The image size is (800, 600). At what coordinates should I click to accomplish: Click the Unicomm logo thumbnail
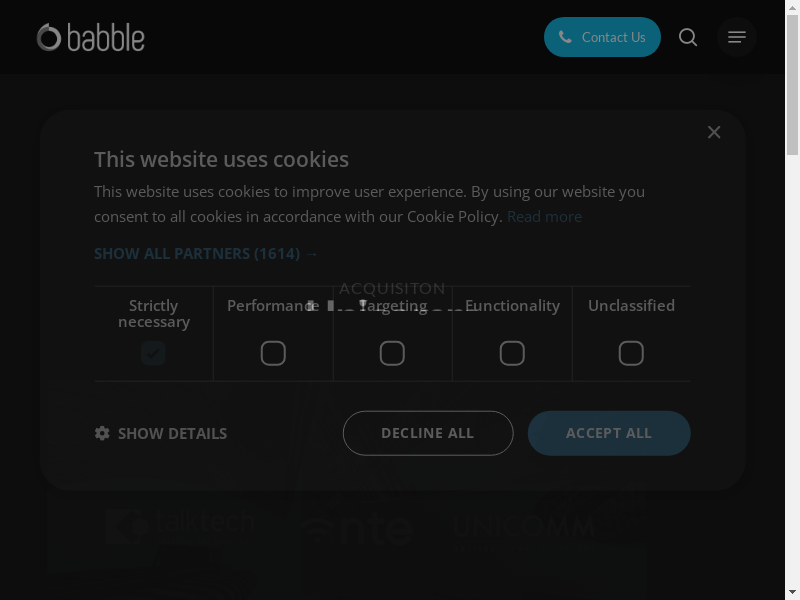(523, 528)
